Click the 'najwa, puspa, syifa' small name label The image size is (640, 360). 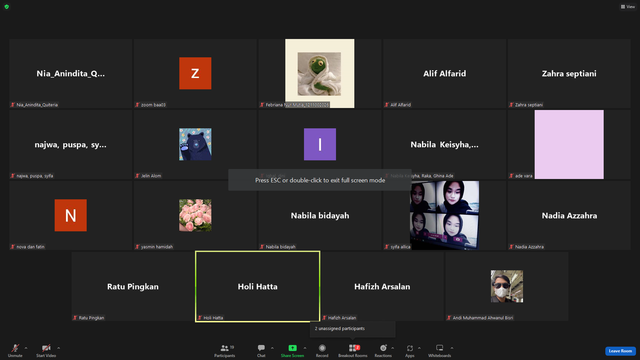35,176
